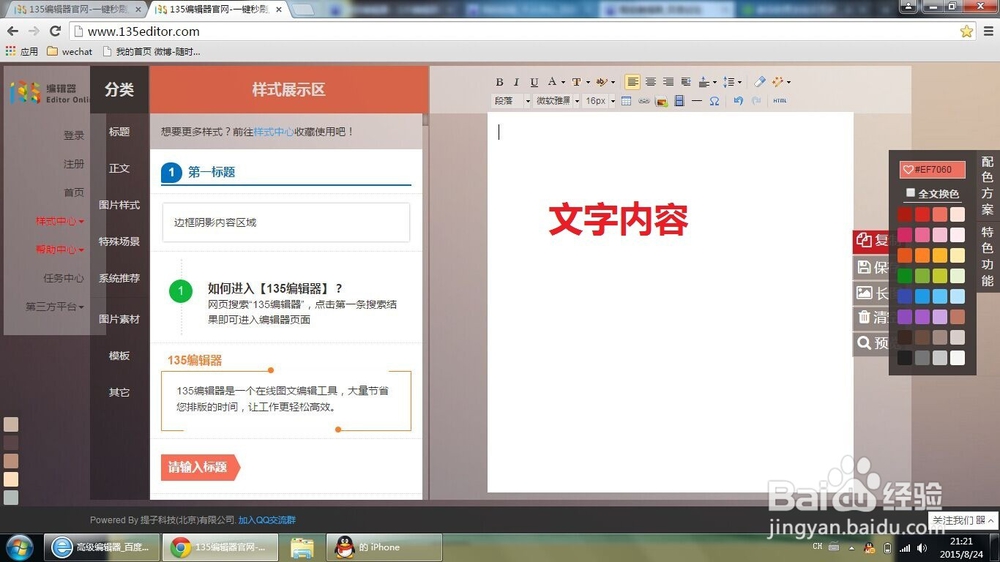Click the strikethrough-style icon with arrow

[x=601, y=82]
